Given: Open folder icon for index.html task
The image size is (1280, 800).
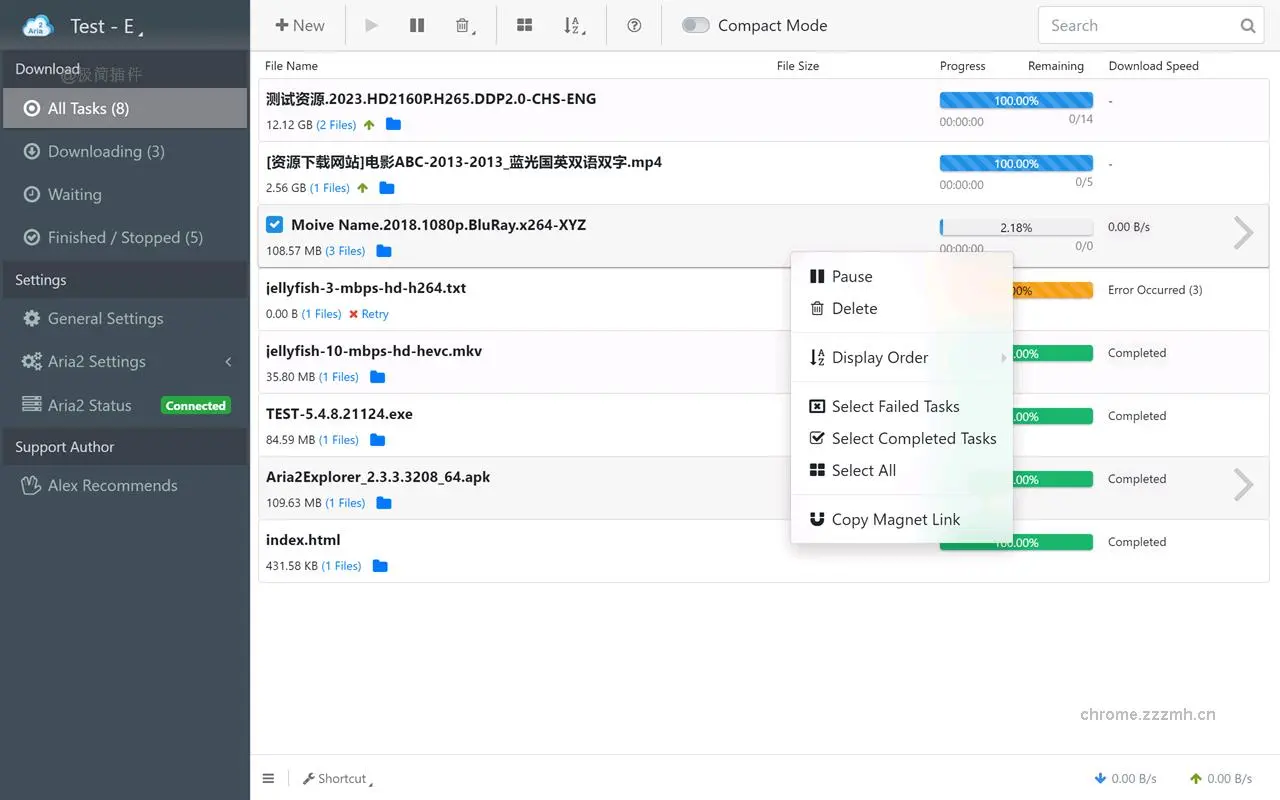Looking at the screenshot, I should [380, 566].
